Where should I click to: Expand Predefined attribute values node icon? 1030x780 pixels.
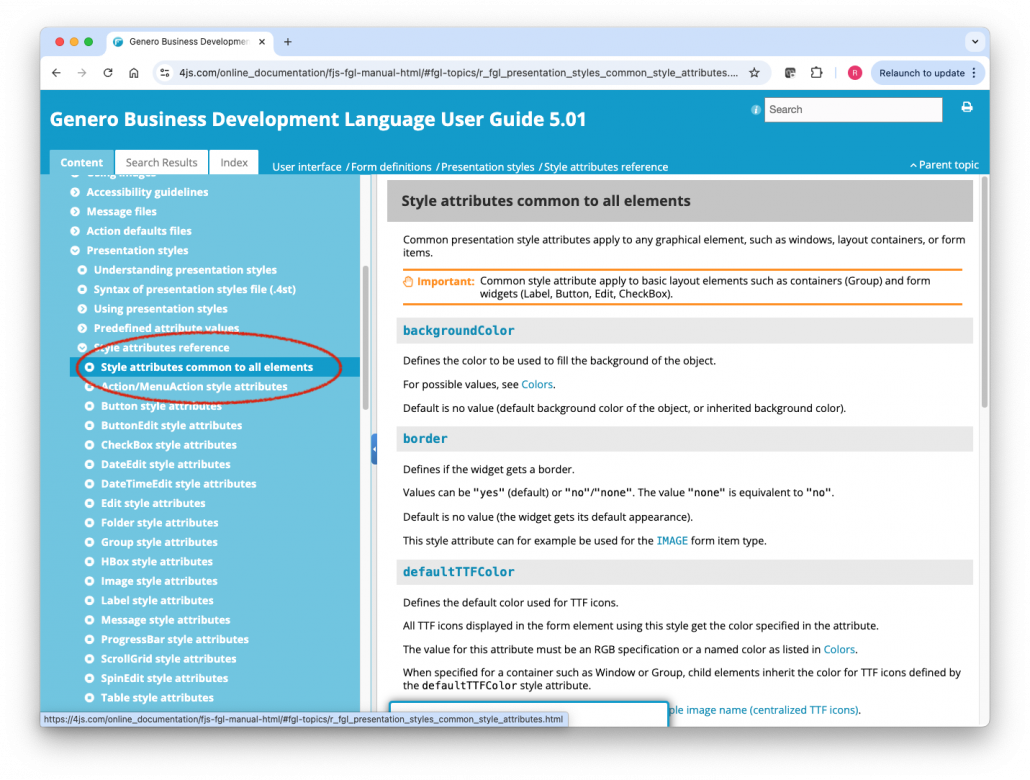pyautogui.click(x=82, y=328)
